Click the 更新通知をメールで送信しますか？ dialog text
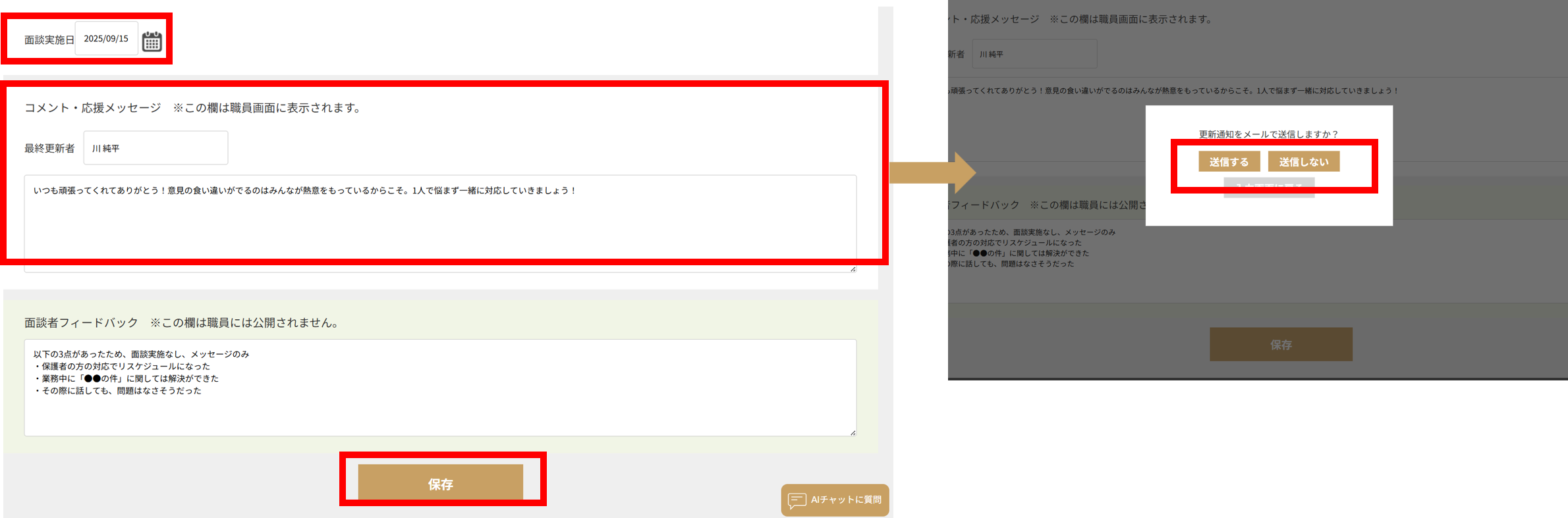Viewport: 1568px width, 518px height. point(1268,134)
